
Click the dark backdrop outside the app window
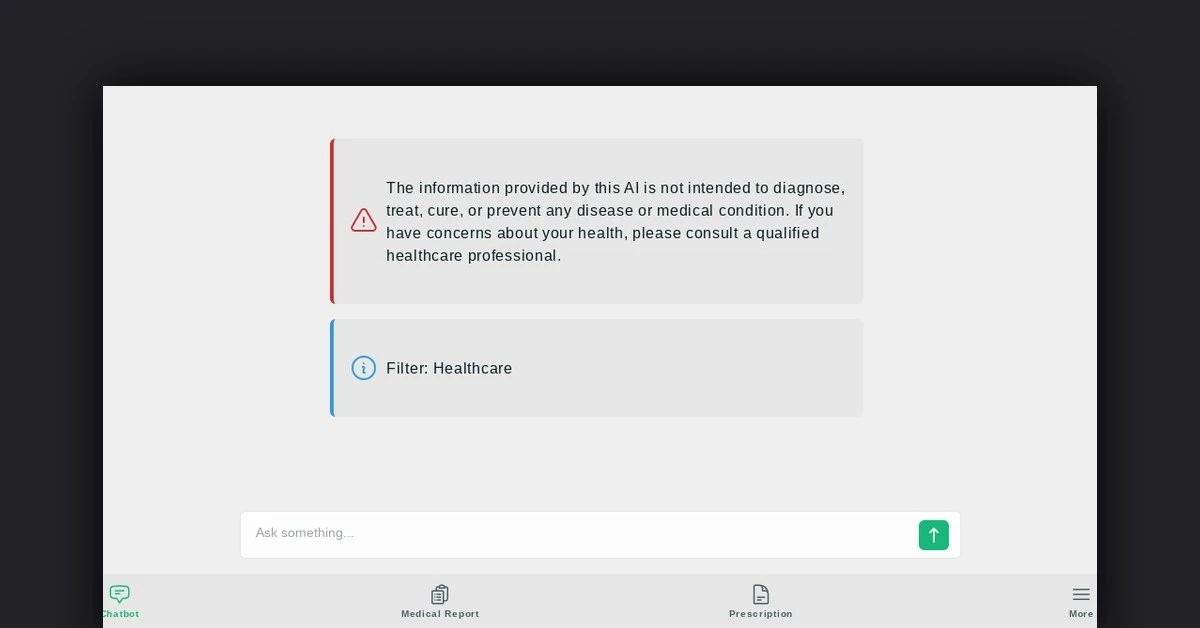600,42
